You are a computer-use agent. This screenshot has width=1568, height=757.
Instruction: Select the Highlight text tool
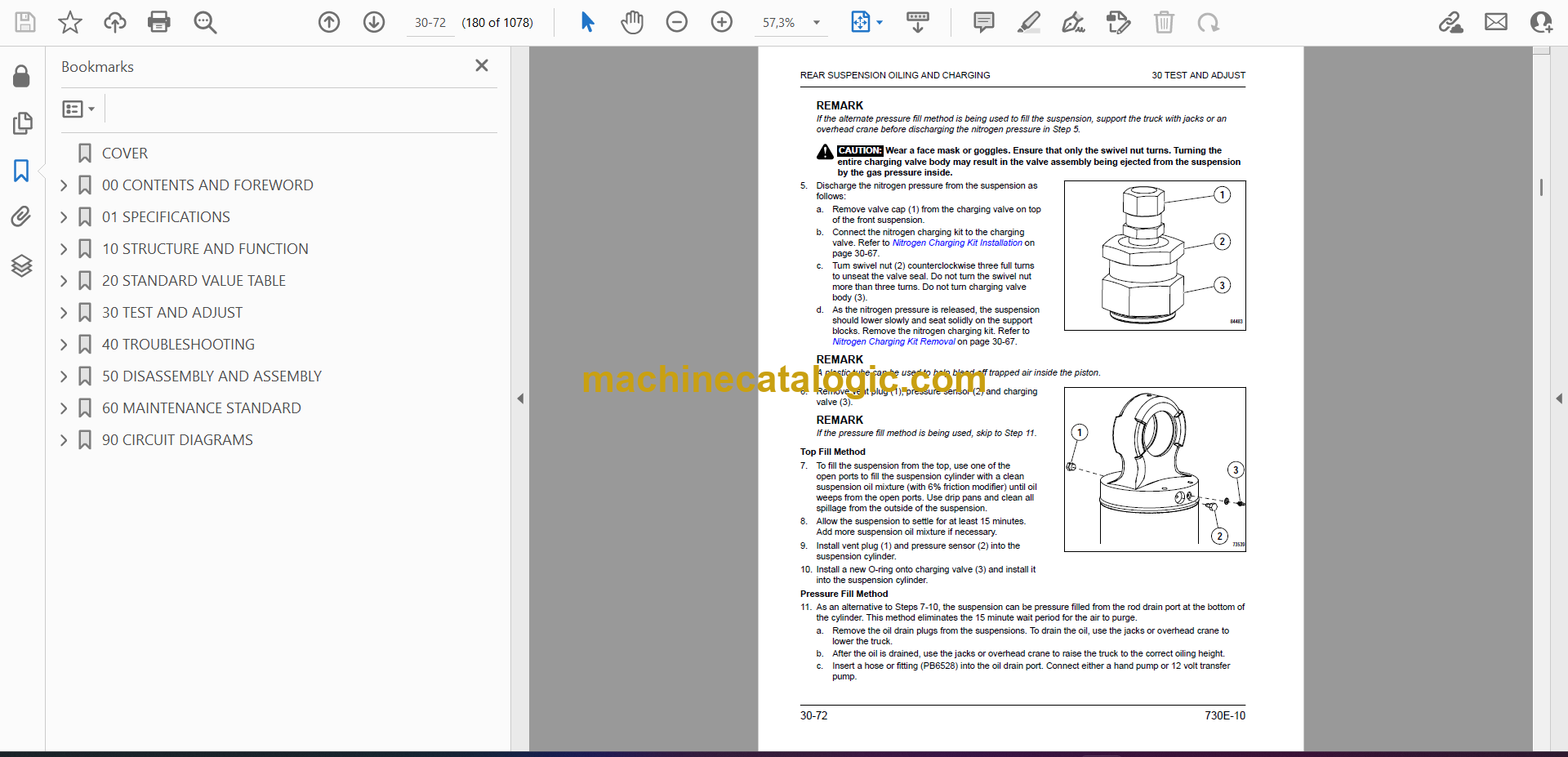click(x=1029, y=22)
